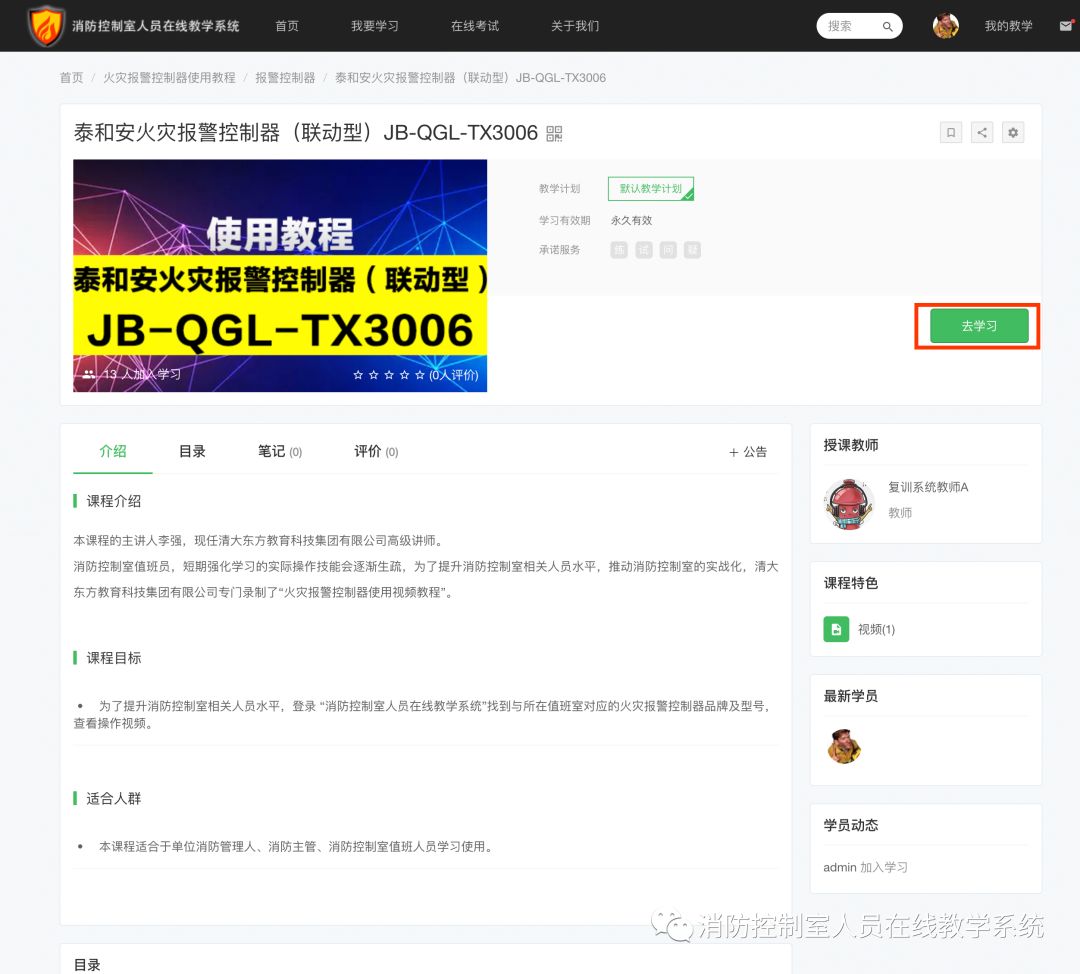Share the course via share icon
Image resolution: width=1080 pixels, height=974 pixels.
point(982,132)
